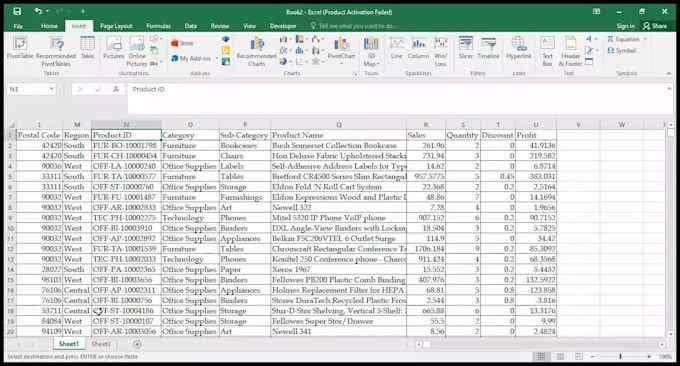Open the Review tab

(220, 26)
